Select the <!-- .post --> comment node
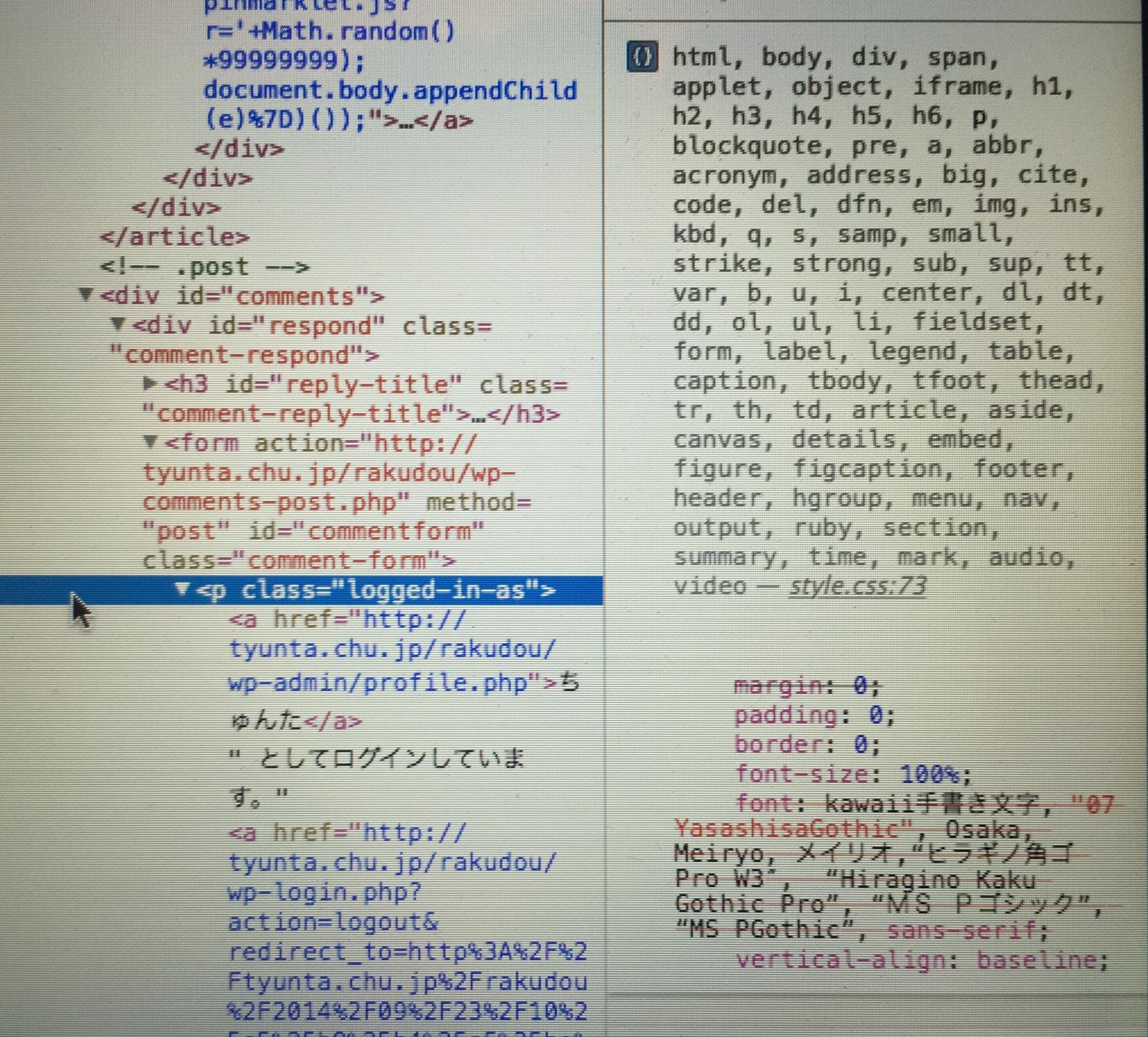Screen dimensions: 1148x1037 (204, 267)
